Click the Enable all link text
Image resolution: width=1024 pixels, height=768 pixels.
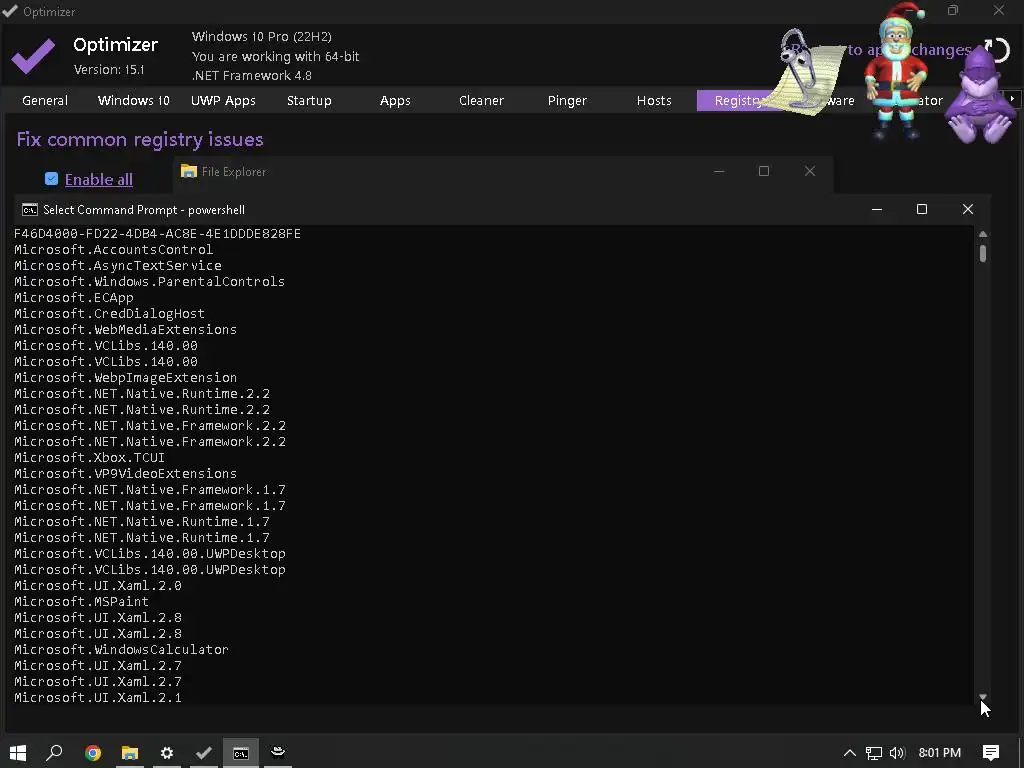coord(99,180)
